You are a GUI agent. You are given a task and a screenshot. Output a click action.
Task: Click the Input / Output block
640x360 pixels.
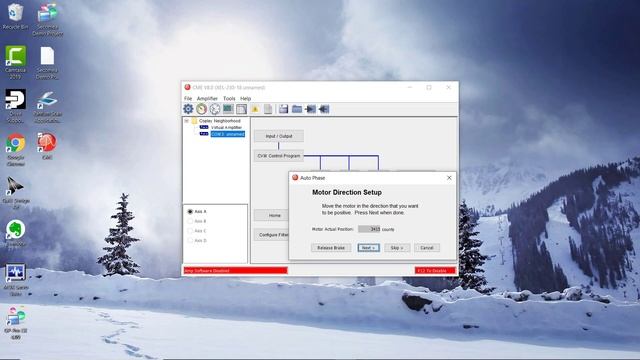[x=279, y=136]
